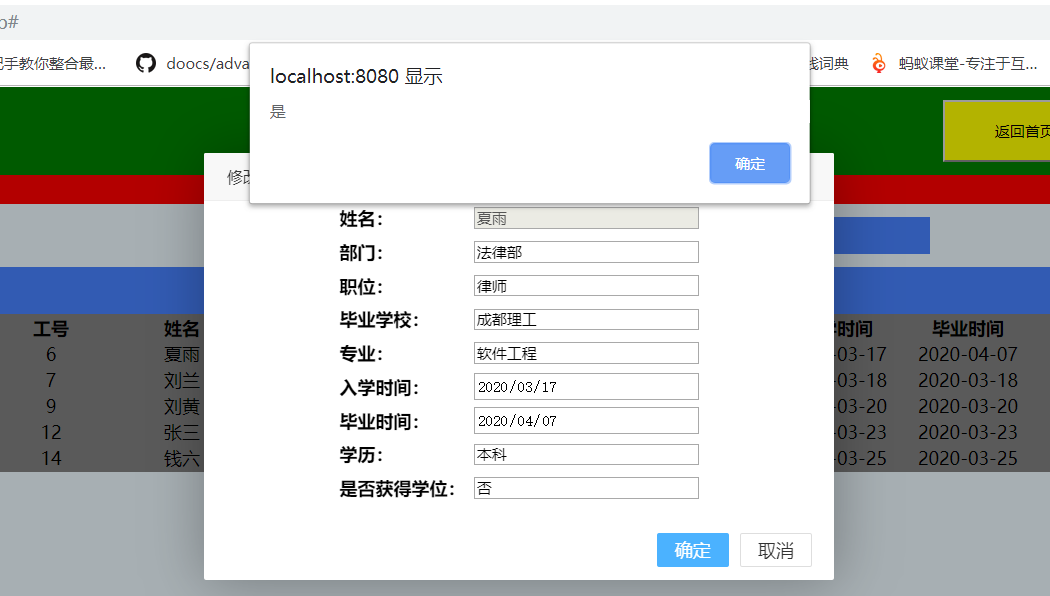Viewport: 1050px width, 596px height.
Task: Edit the 学历 field with 本科
Action: (586, 455)
